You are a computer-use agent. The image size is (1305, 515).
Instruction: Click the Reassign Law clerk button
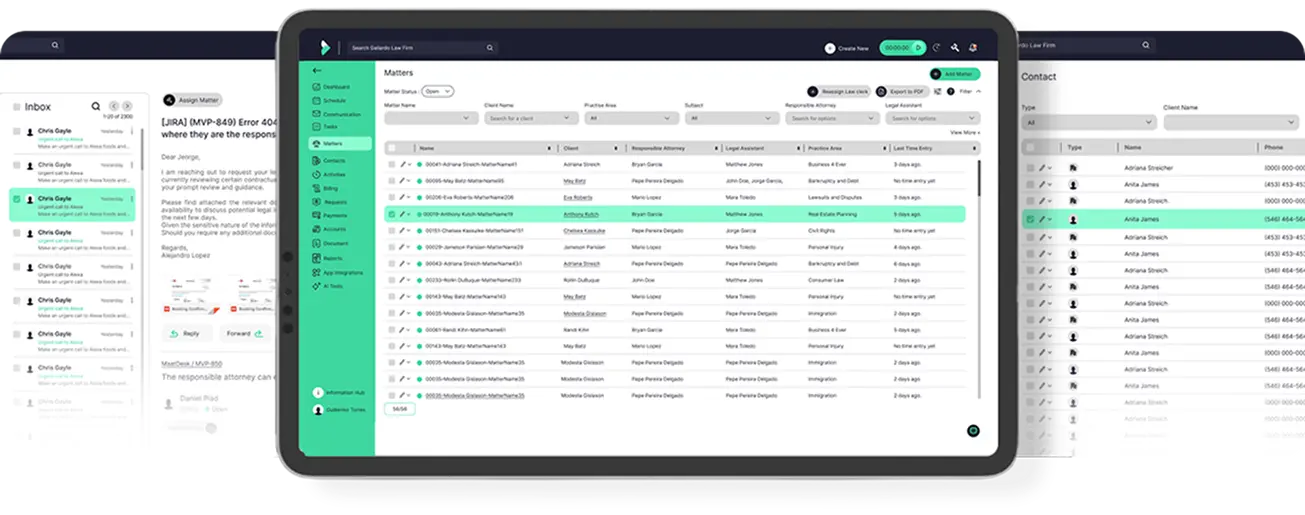[x=838, y=91]
